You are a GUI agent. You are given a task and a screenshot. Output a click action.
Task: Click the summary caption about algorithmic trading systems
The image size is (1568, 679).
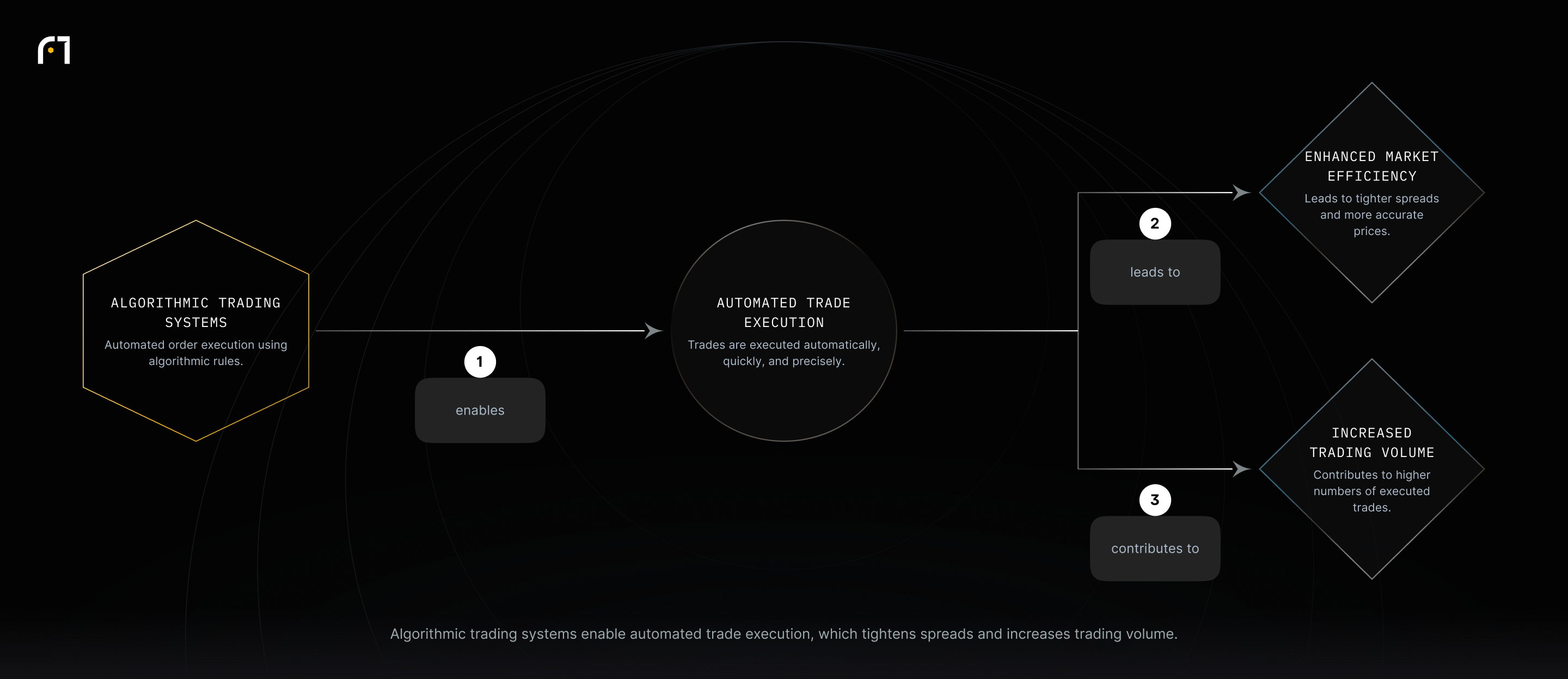(783, 633)
